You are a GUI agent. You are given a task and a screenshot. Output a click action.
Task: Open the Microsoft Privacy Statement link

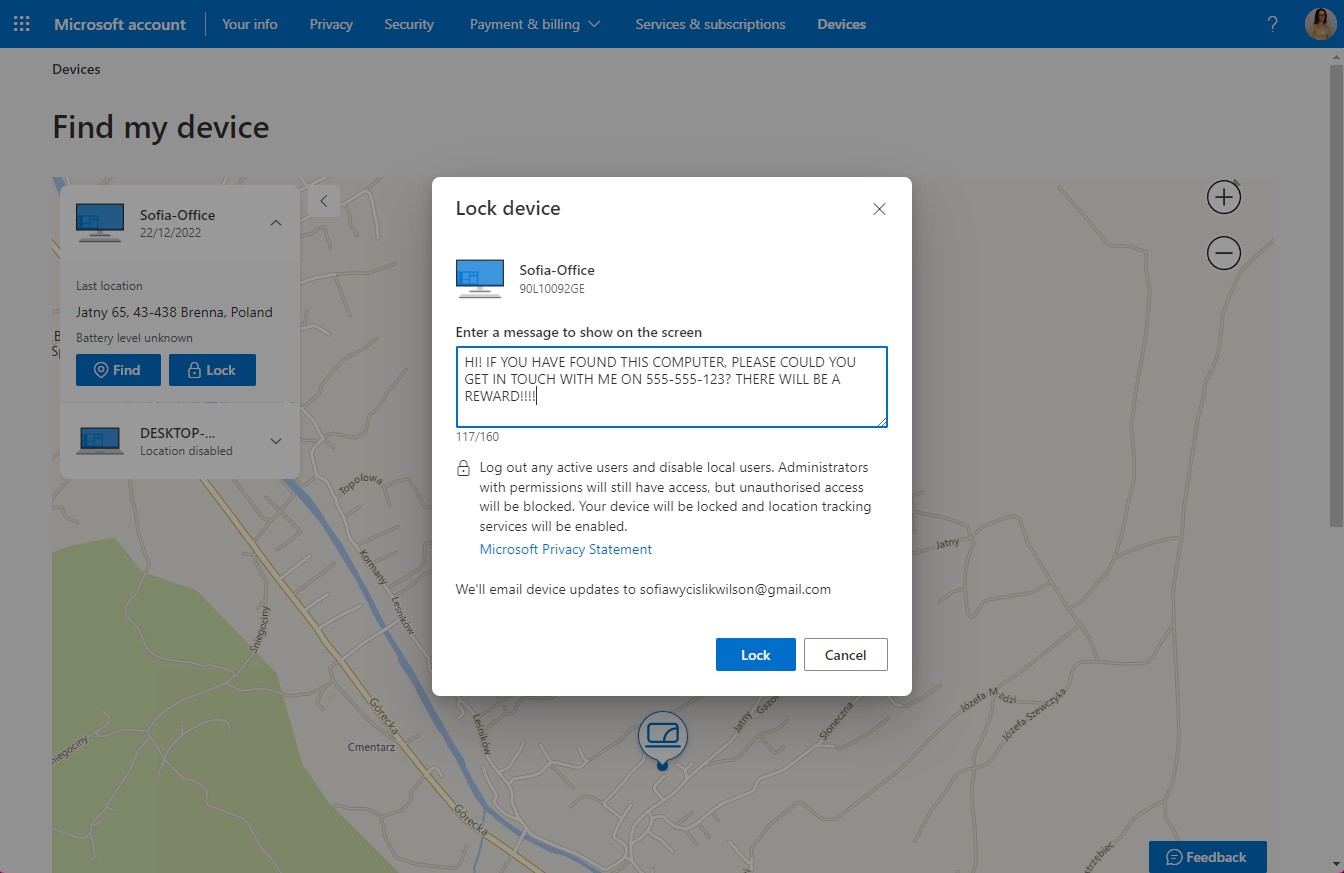566,549
